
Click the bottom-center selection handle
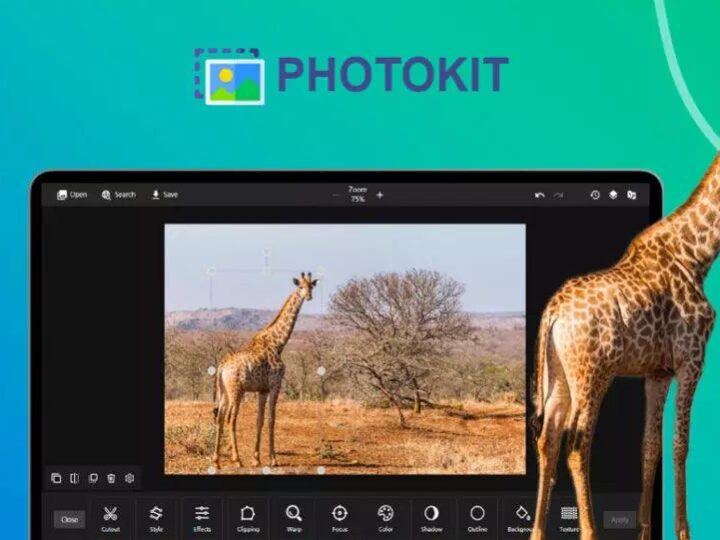point(266,470)
